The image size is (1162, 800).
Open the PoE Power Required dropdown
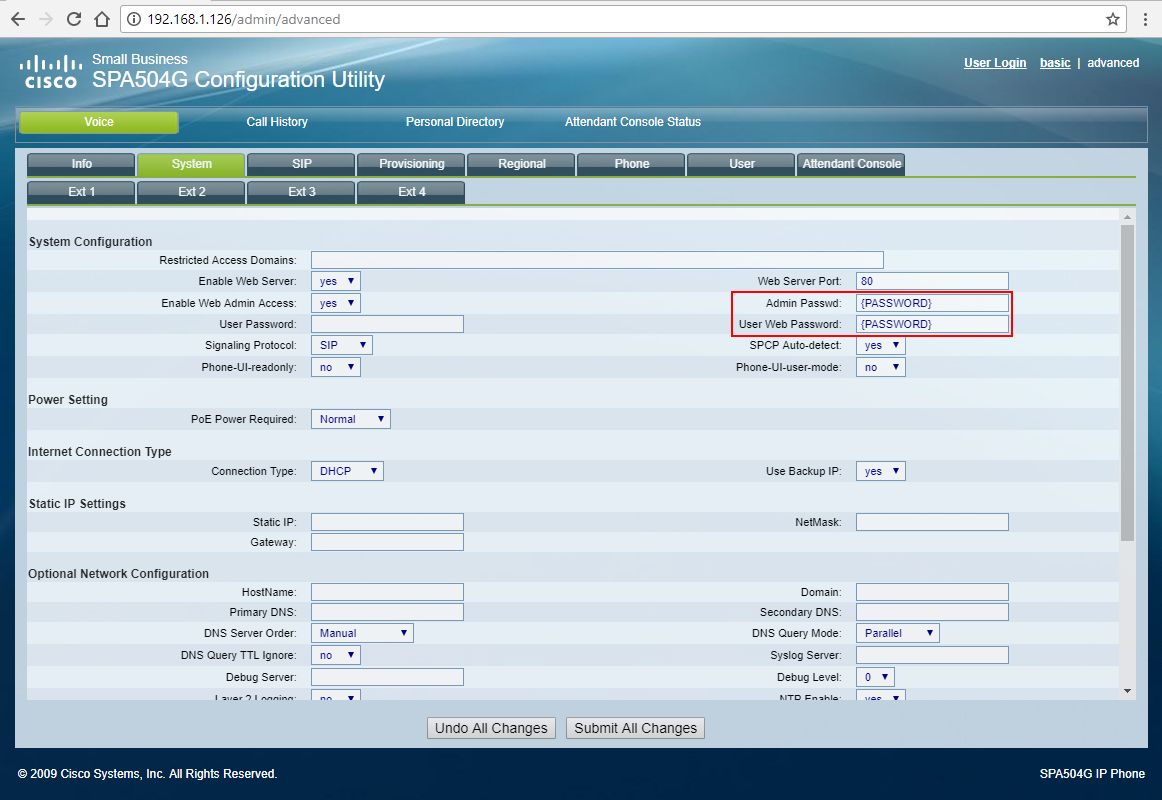tap(351, 419)
